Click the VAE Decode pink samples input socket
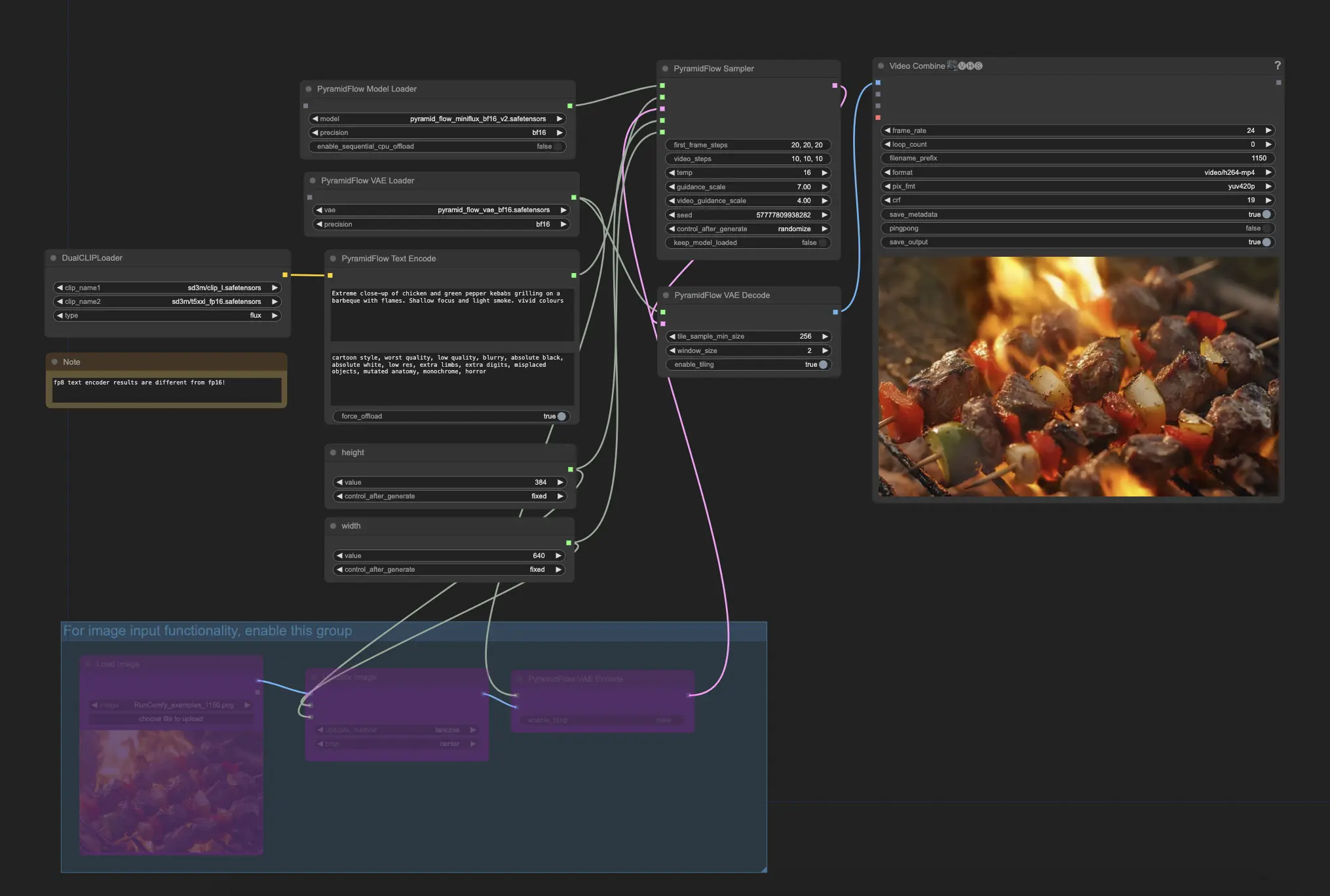Image resolution: width=1330 pixels, height=896 pixels. tap(663, 324)
